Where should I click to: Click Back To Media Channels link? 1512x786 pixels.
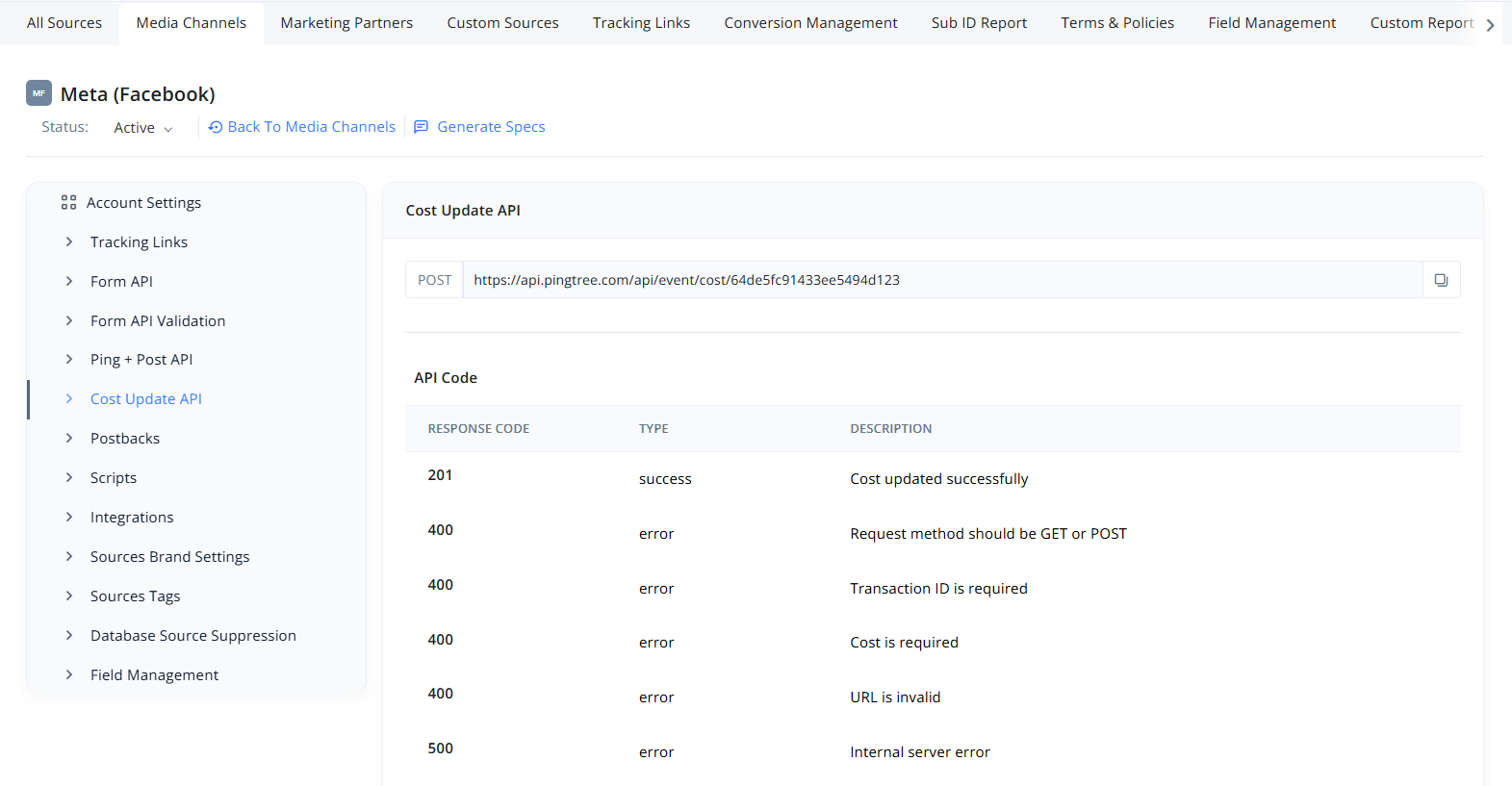point(312,127)
